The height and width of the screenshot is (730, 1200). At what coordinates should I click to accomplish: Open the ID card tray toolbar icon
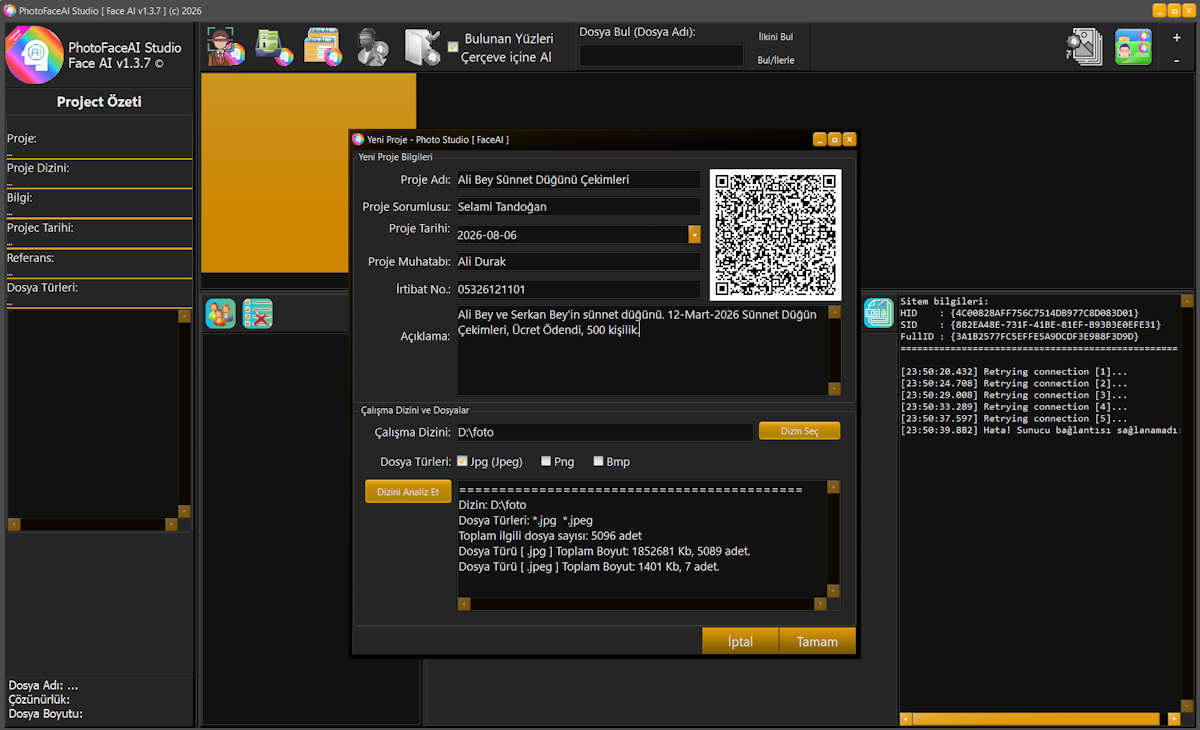click(x=274, y=47)
